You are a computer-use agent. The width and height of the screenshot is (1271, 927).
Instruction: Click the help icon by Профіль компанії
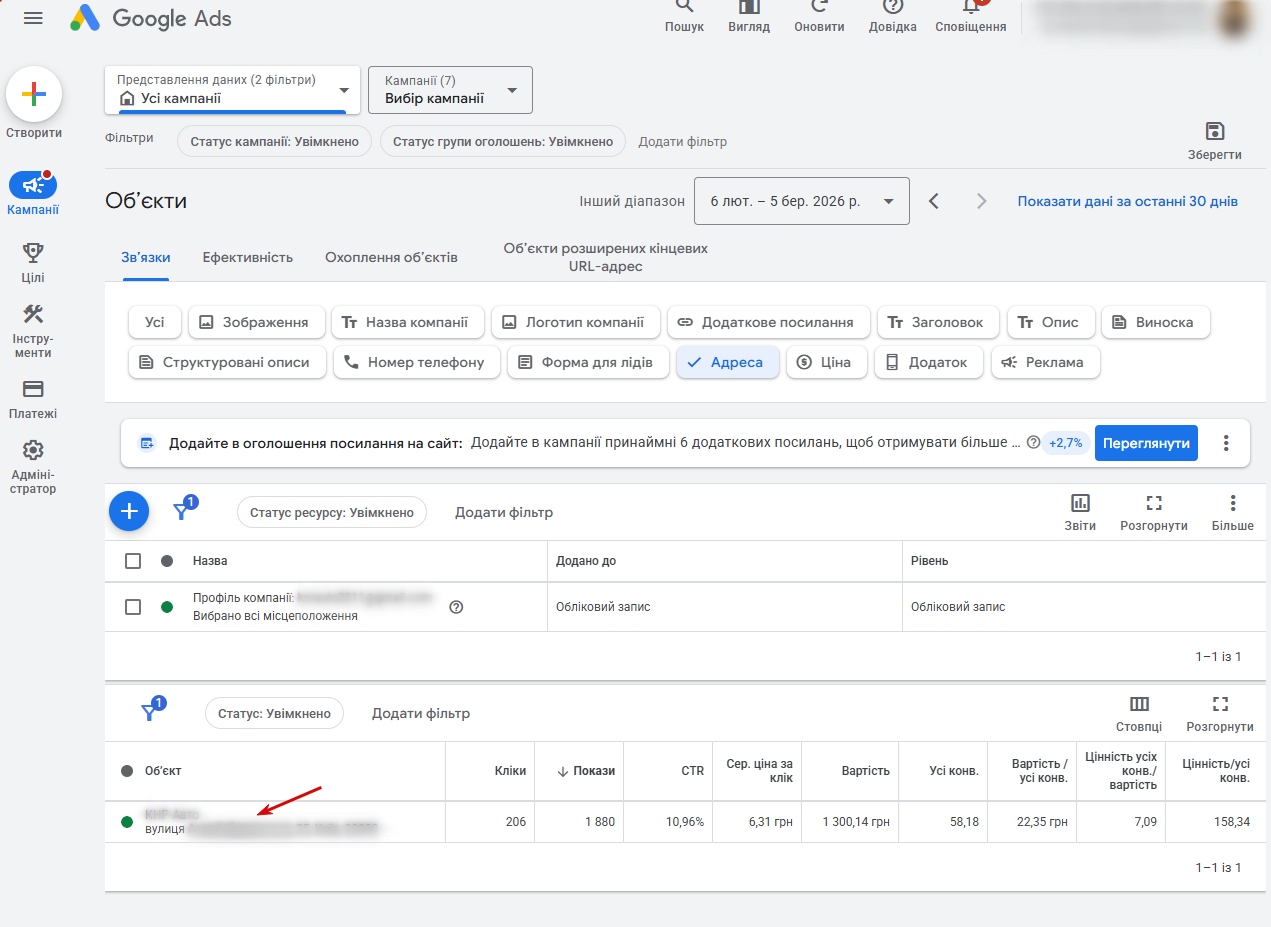click(x=456, y=607)
